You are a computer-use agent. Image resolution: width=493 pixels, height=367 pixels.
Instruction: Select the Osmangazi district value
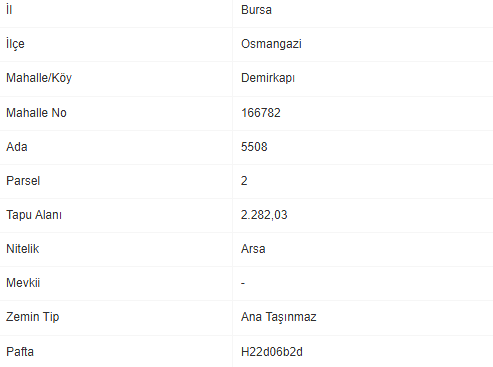point(271,44)
